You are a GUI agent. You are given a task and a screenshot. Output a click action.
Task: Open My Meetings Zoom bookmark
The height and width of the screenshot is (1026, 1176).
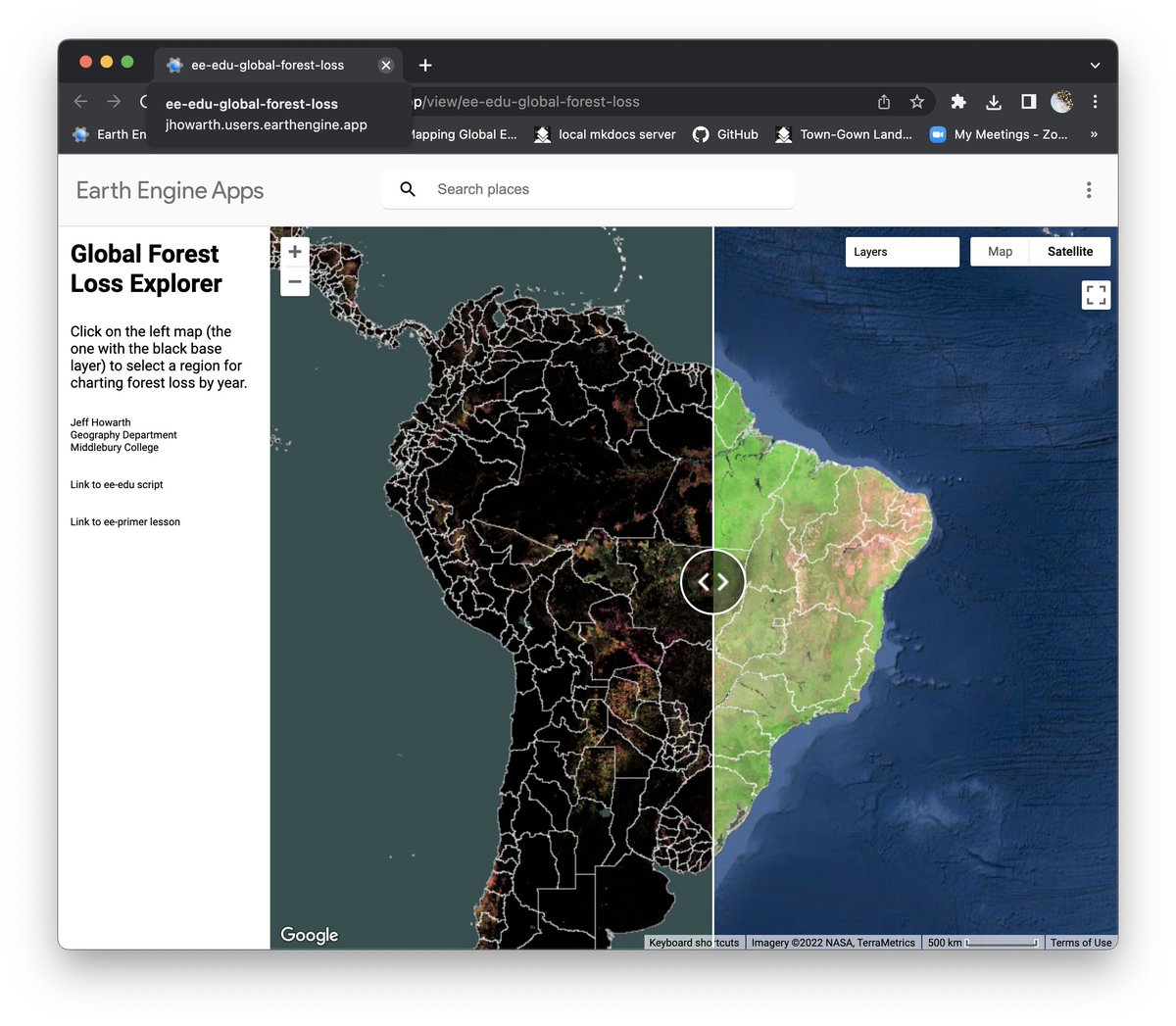(x=999, y=134)
